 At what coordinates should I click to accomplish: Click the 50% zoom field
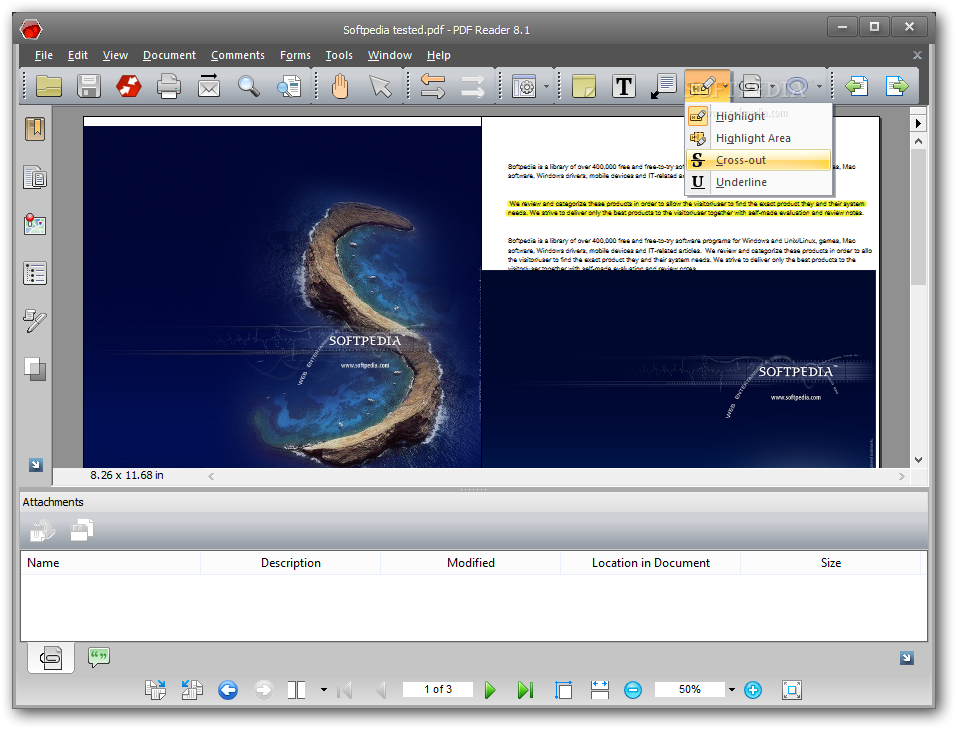tap(690, 689)
